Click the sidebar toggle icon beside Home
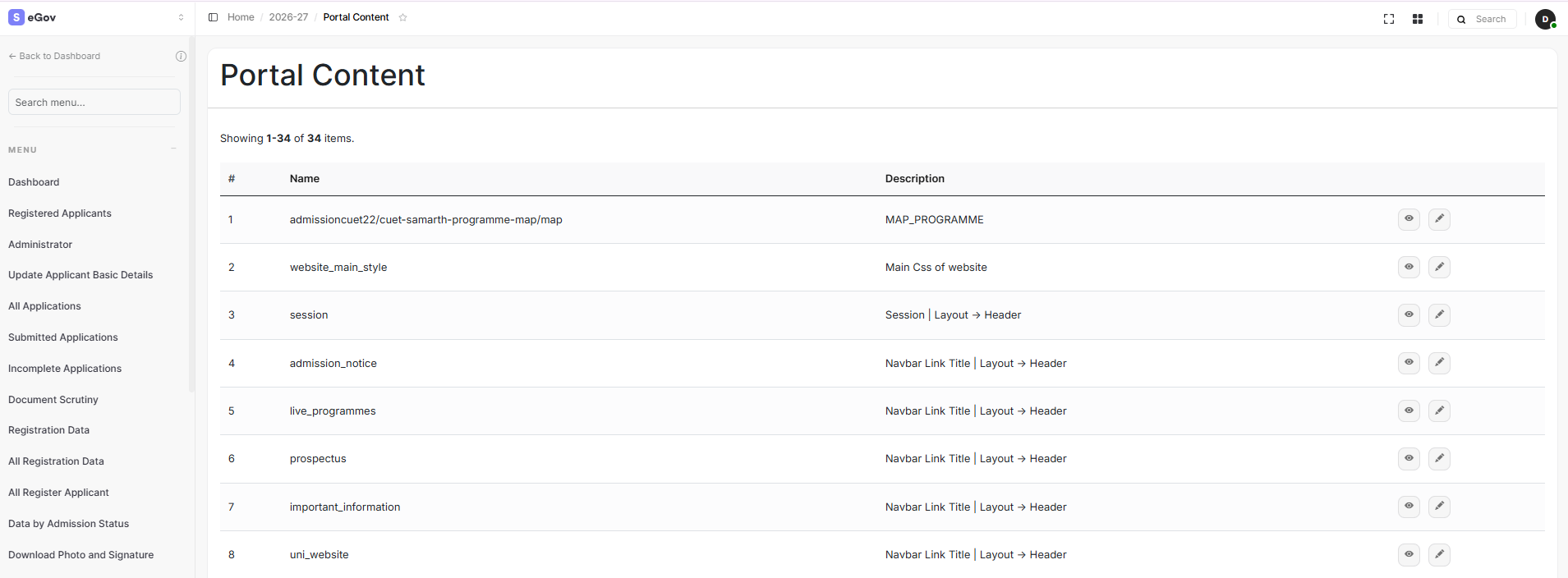The height and width of the screenshot is (578, 1568). coord(213,17)
